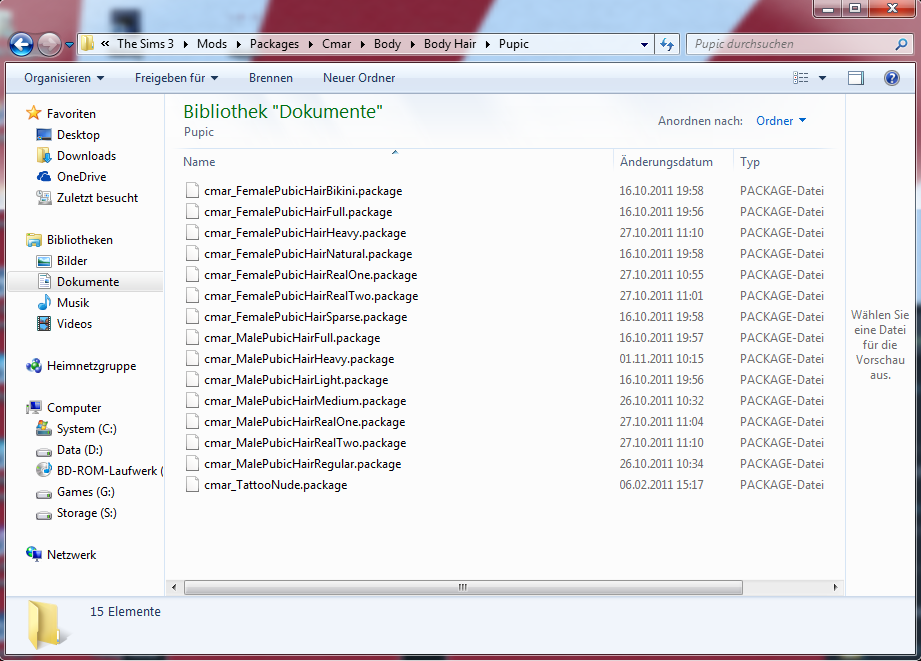Open the recent locations dropdown arrow
Viewport: 921px width, 661px height.
click(x=69, y=45)
